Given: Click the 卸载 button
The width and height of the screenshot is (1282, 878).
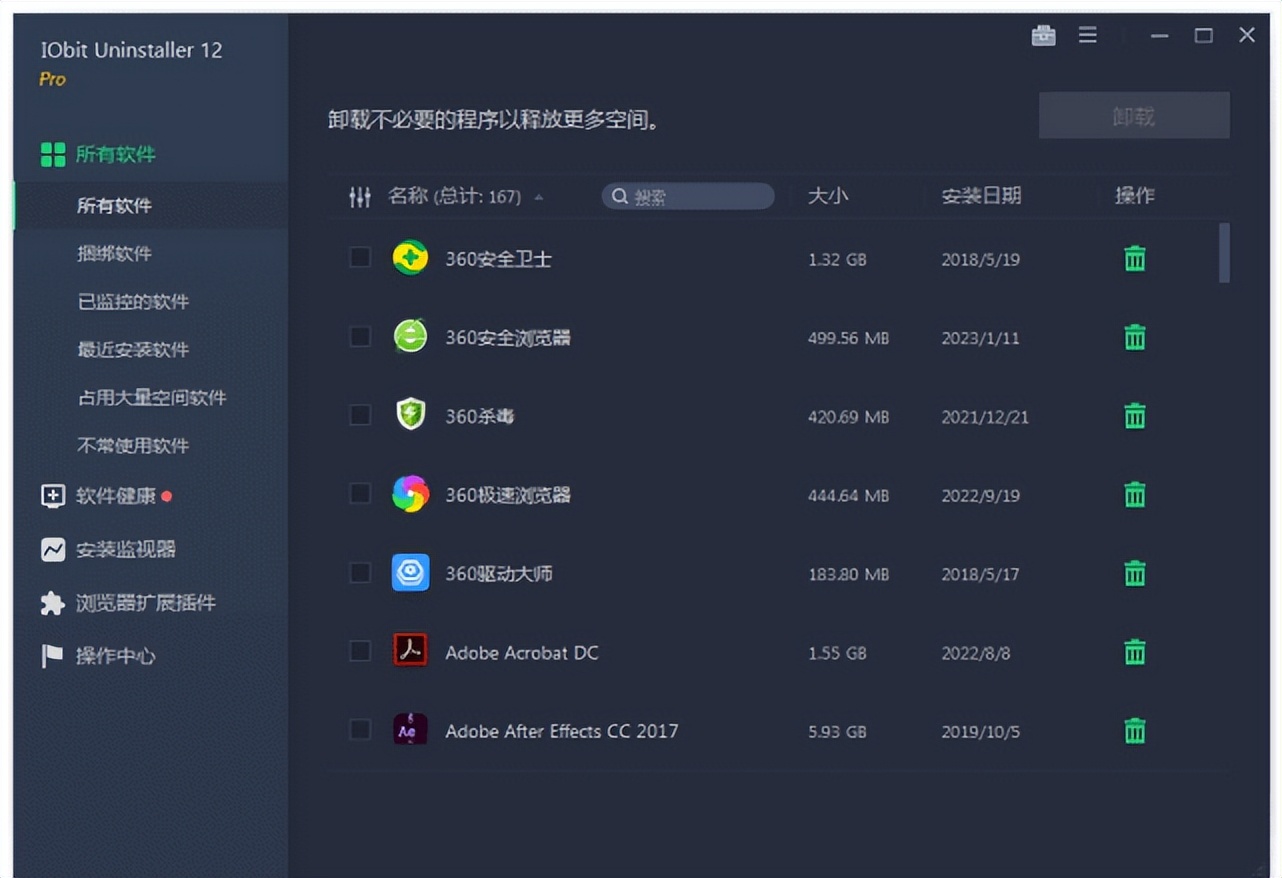Looking at the screenshot, I should pyautogui.click(x=1134, y=114).
